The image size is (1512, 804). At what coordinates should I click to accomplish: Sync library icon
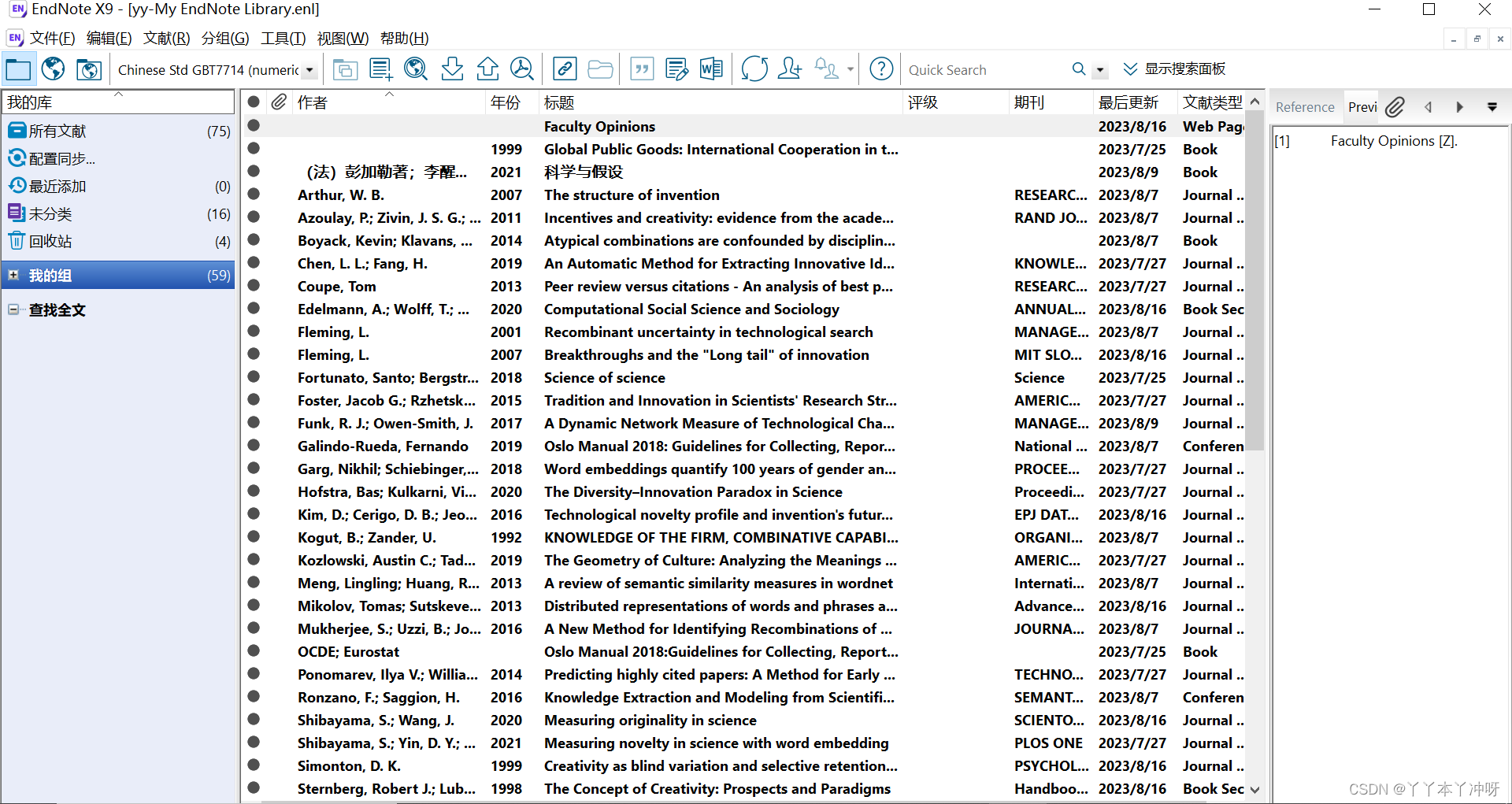click(754, 69)
